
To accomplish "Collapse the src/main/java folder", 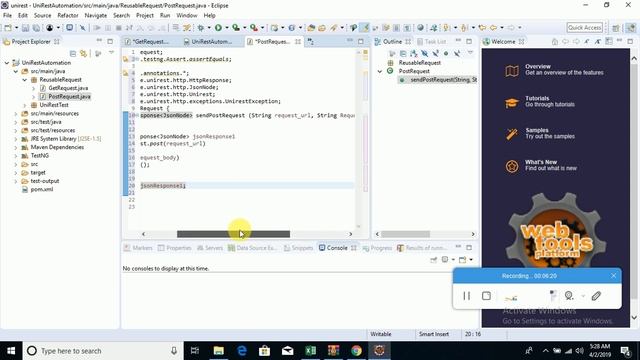I will (x=16, y=71).
